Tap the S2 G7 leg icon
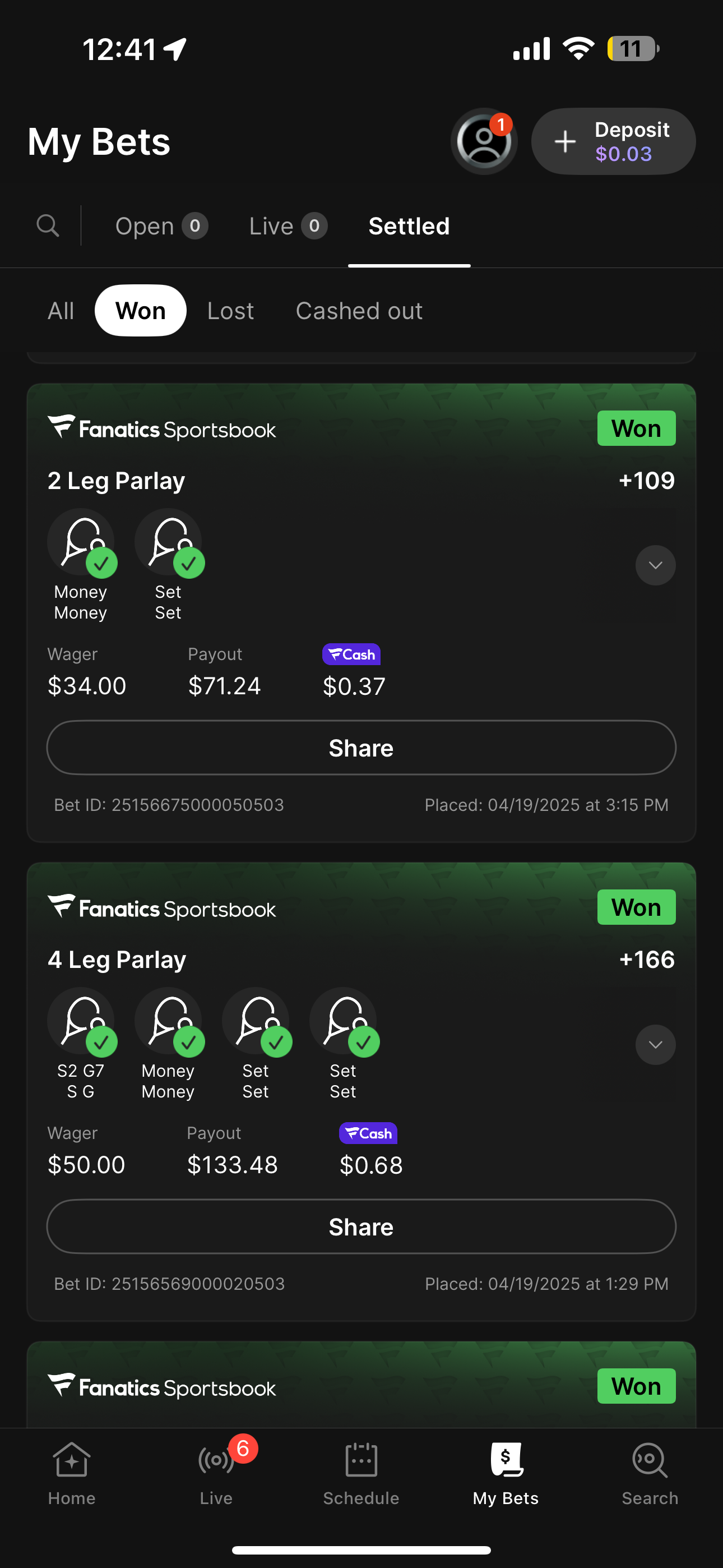Image resolution: width=723 pixels, height=1568 pixels. (81, 1021)
